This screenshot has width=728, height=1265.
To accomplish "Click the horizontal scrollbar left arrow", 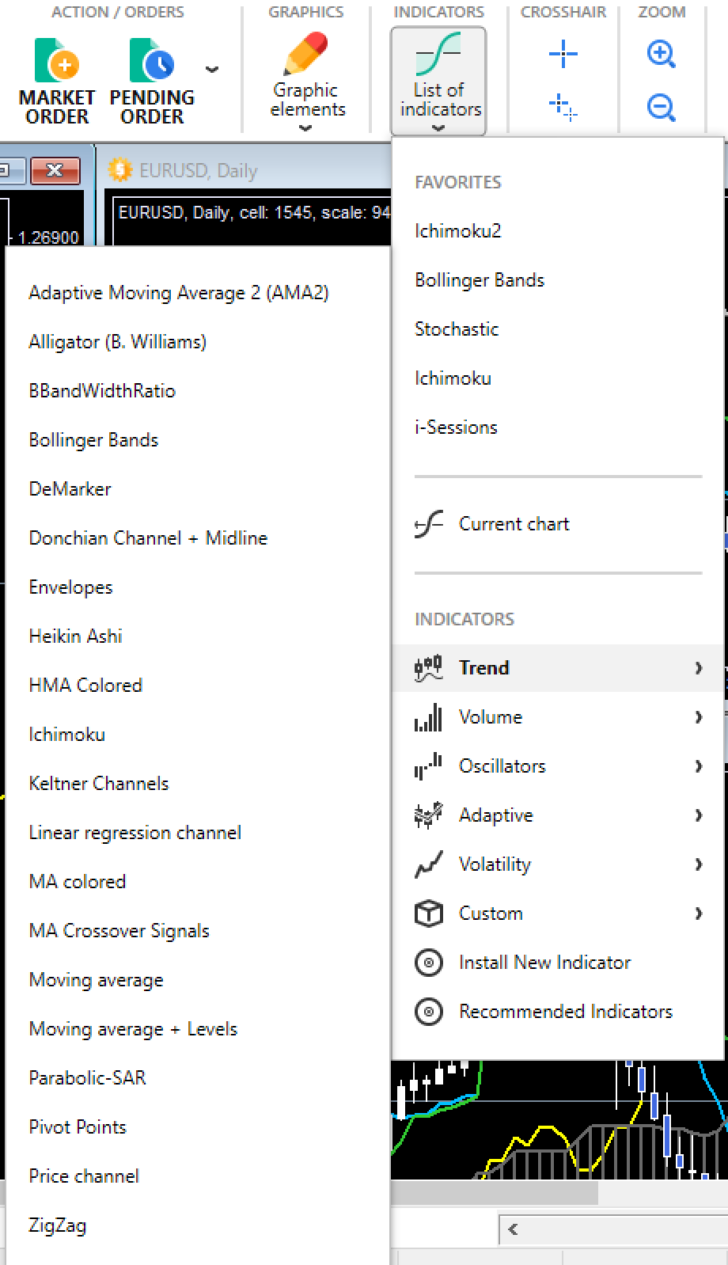I will [513, 1229].
